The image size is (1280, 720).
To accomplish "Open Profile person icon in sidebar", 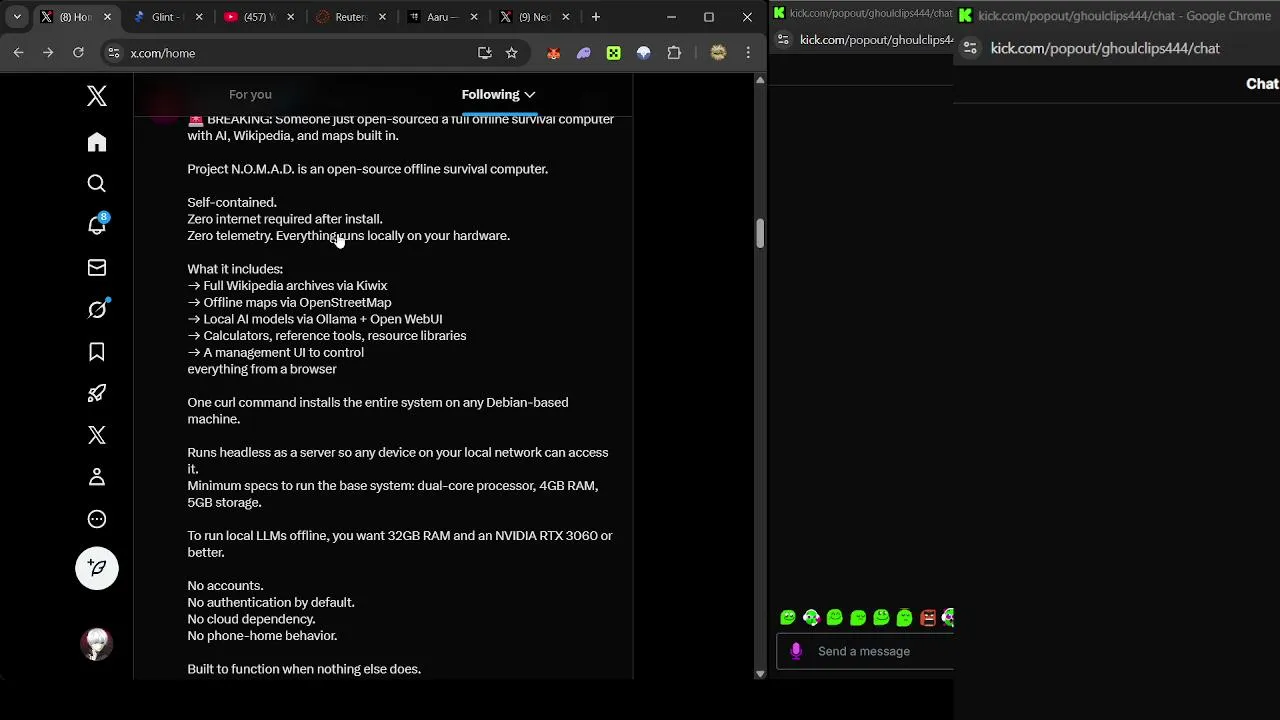I will click(97, 477).
